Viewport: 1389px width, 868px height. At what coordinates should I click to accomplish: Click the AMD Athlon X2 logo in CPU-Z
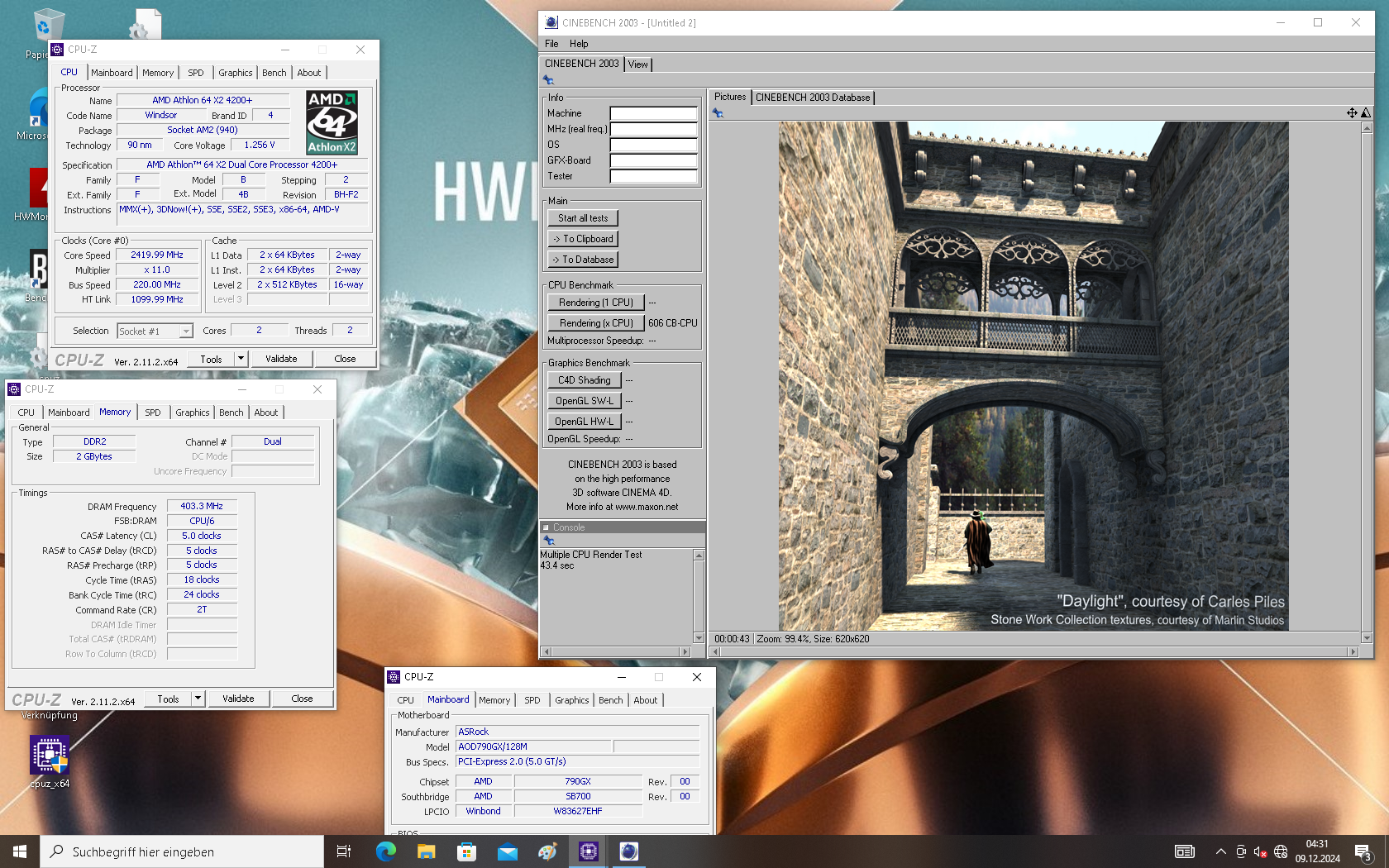tap(332, 122)
